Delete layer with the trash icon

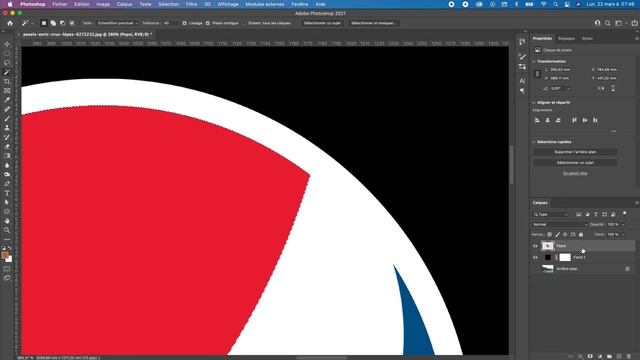coord(629,356)
